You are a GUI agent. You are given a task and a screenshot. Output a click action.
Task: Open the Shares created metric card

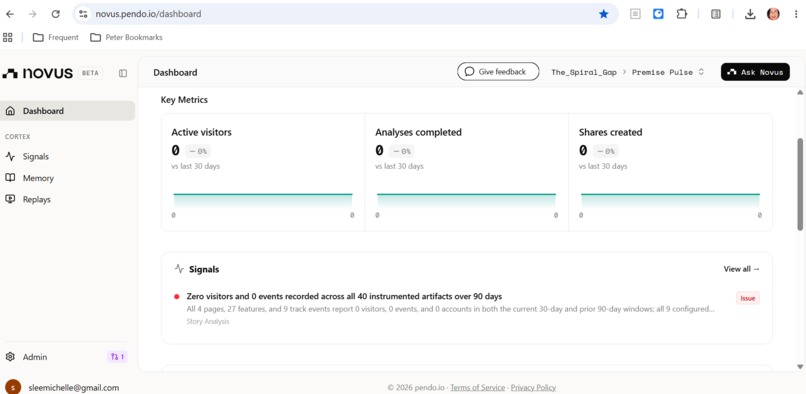pyautogui.click(x=670, y=172)
